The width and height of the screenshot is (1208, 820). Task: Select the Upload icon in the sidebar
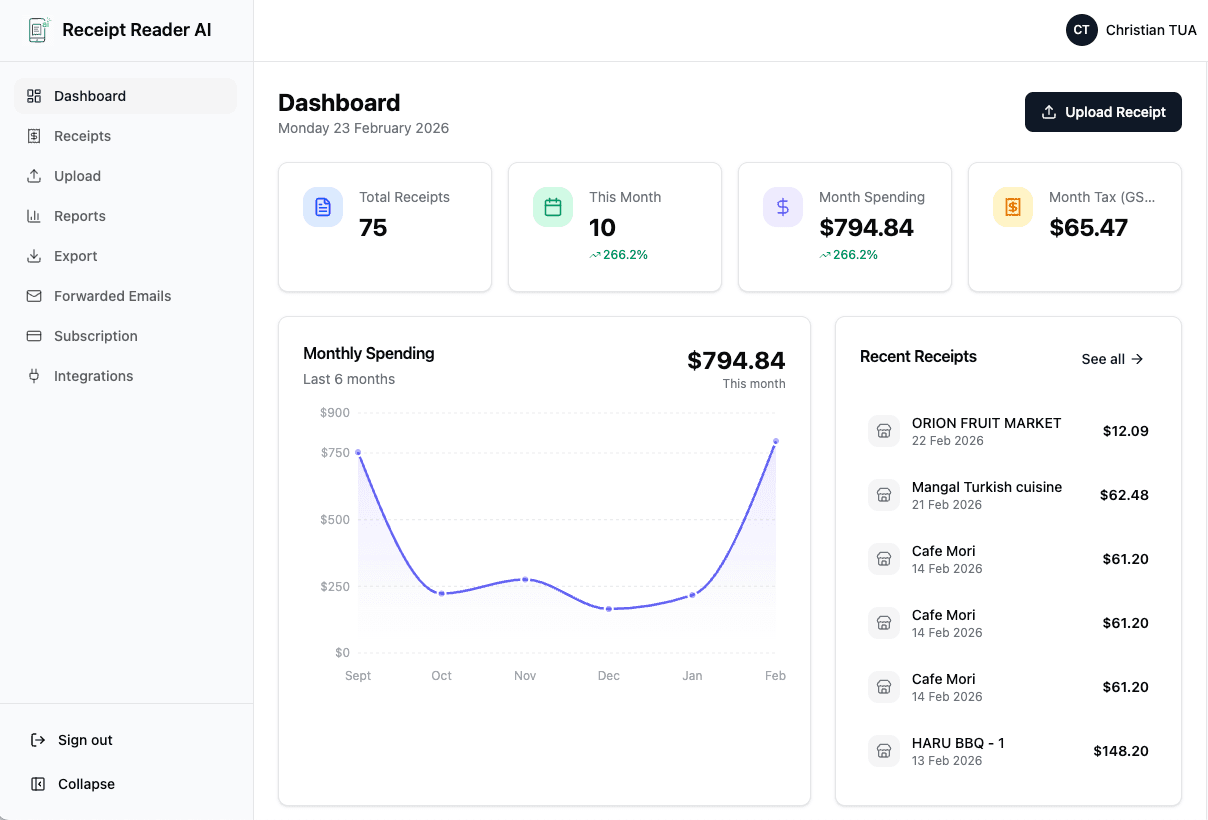[33, 176]
